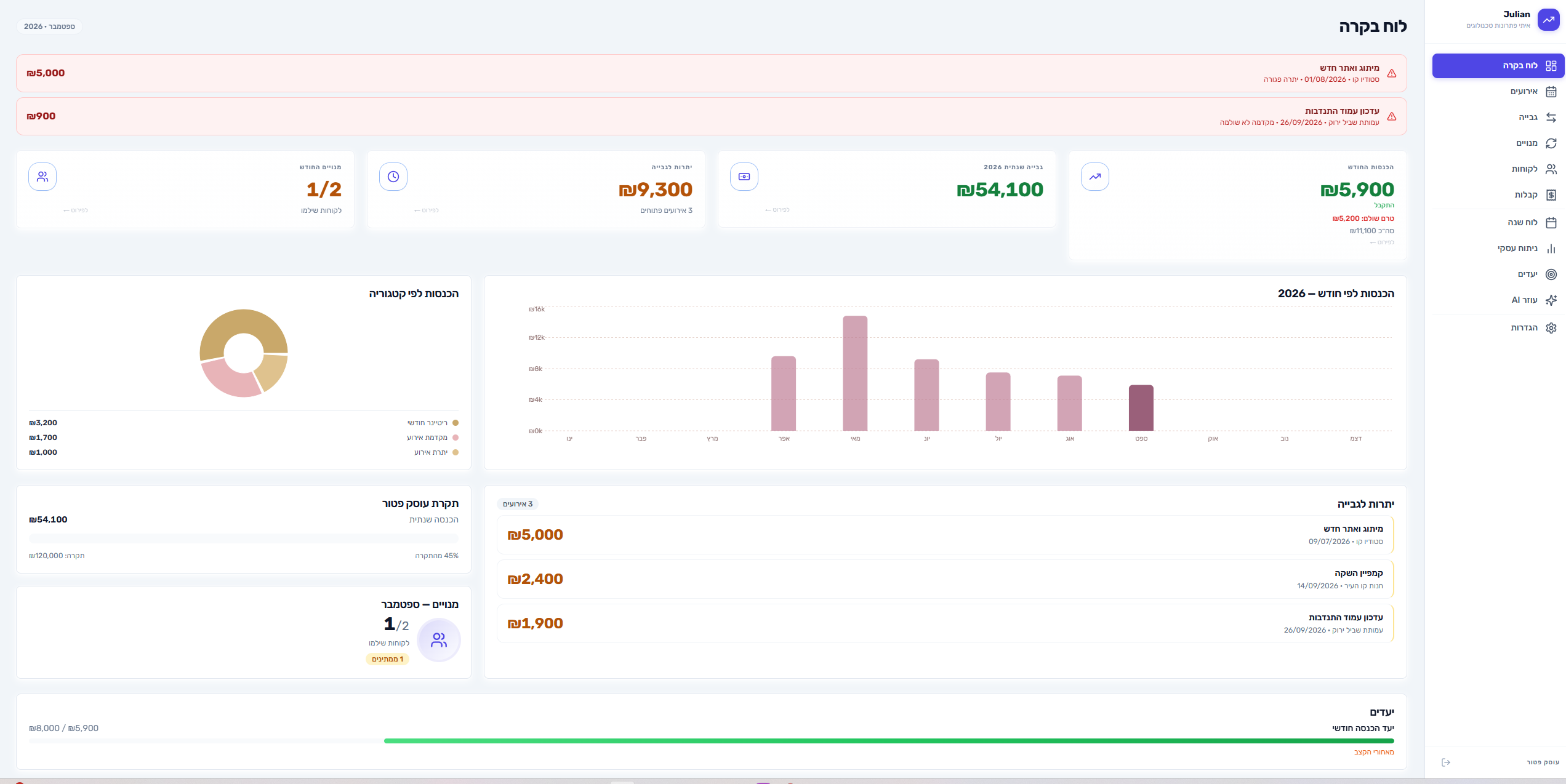Open the קמפיין השקה ₪2,400 balance row
Screen dimensions: 1566x784
click(x=946, y=579)
